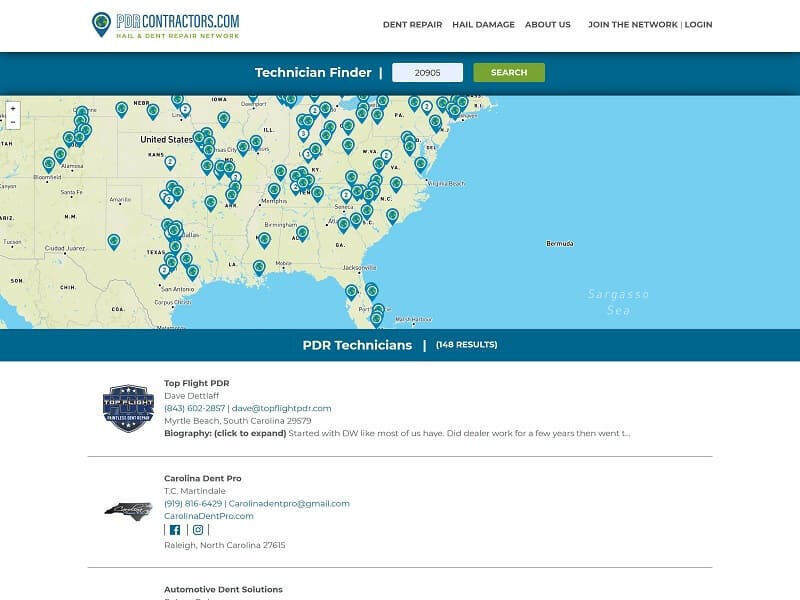Go to the Login page
The height and width of the screenshot is (600, 800).
tap(698, 24)
